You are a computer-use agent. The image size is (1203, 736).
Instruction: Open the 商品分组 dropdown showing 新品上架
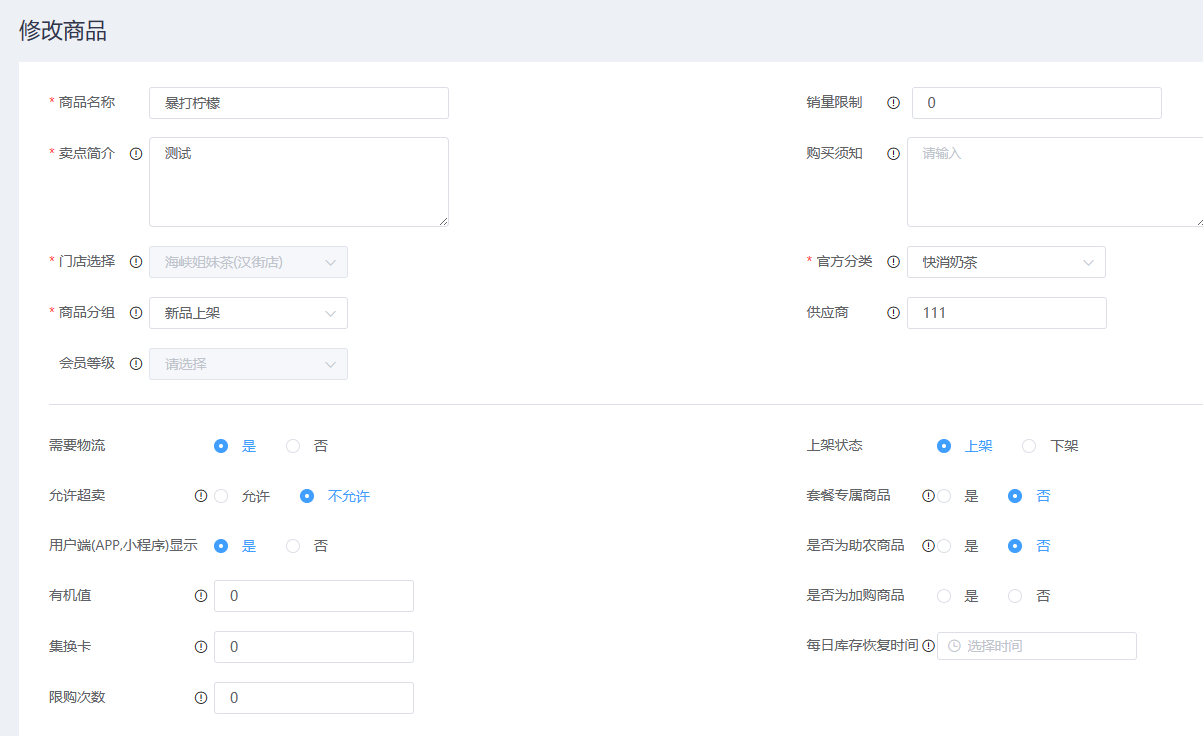point(248,313)
